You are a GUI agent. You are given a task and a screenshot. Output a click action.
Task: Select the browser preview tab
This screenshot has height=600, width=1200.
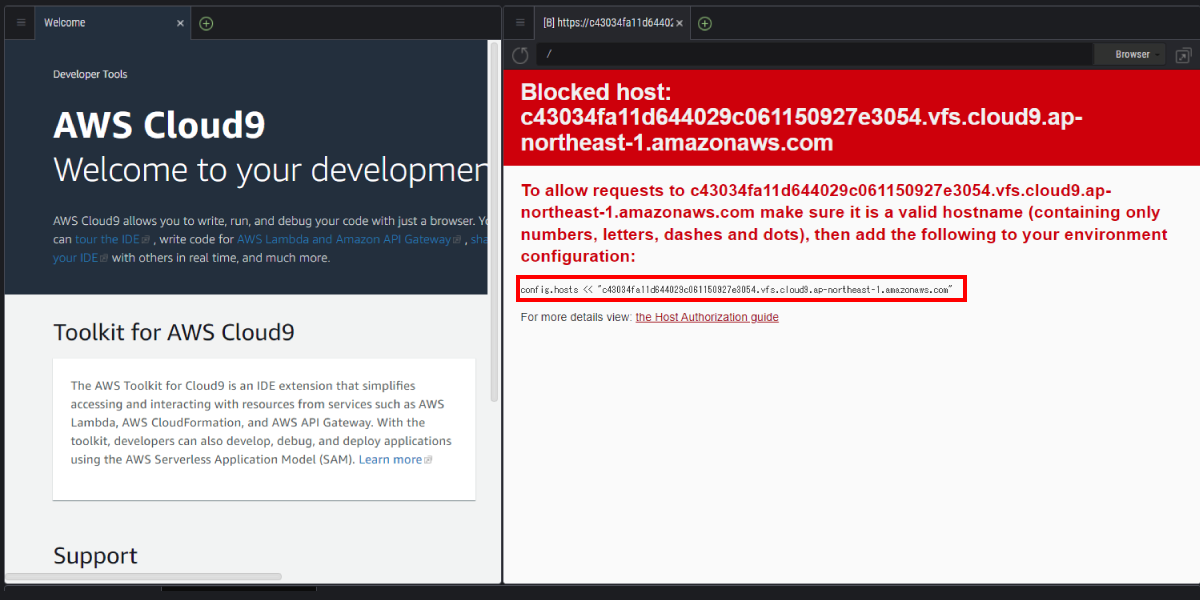[x=611, y=23]
